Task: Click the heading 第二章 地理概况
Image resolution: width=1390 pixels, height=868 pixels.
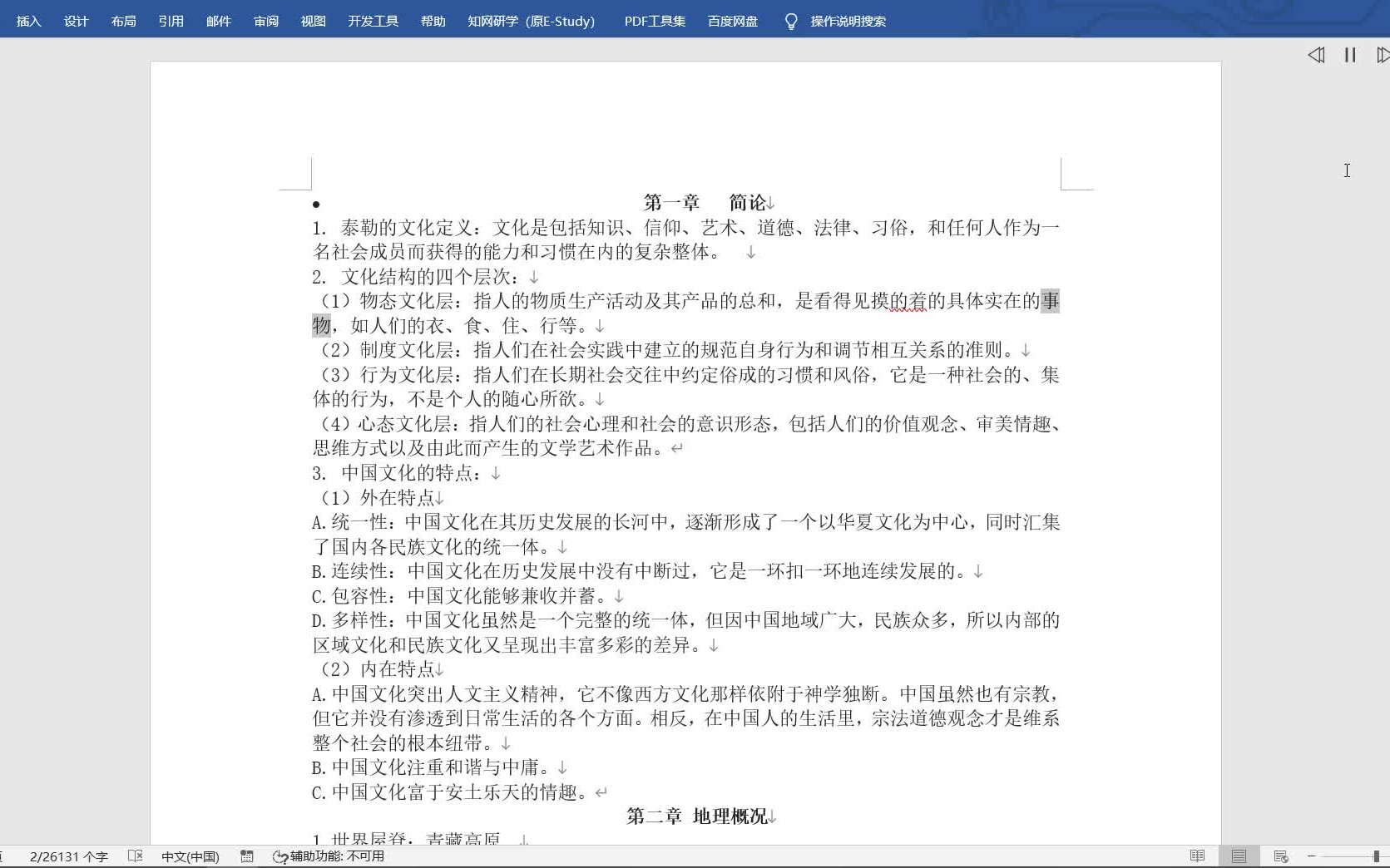Action: [696, 816]
